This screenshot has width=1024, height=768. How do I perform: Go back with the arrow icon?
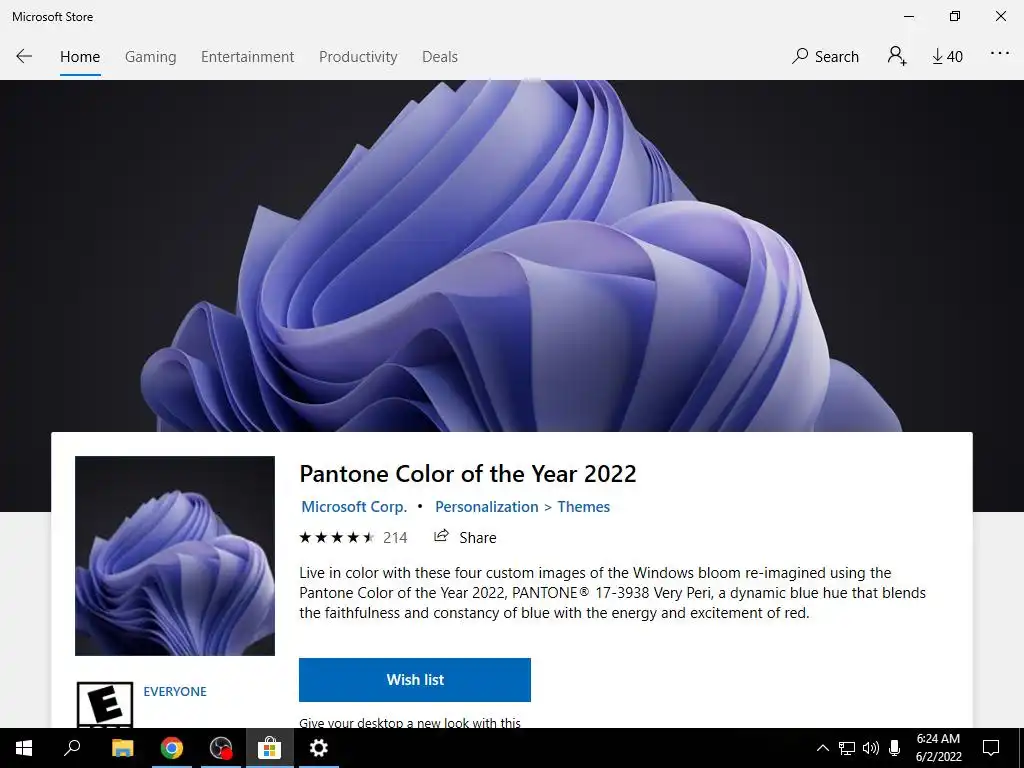[x=24, y=56]
